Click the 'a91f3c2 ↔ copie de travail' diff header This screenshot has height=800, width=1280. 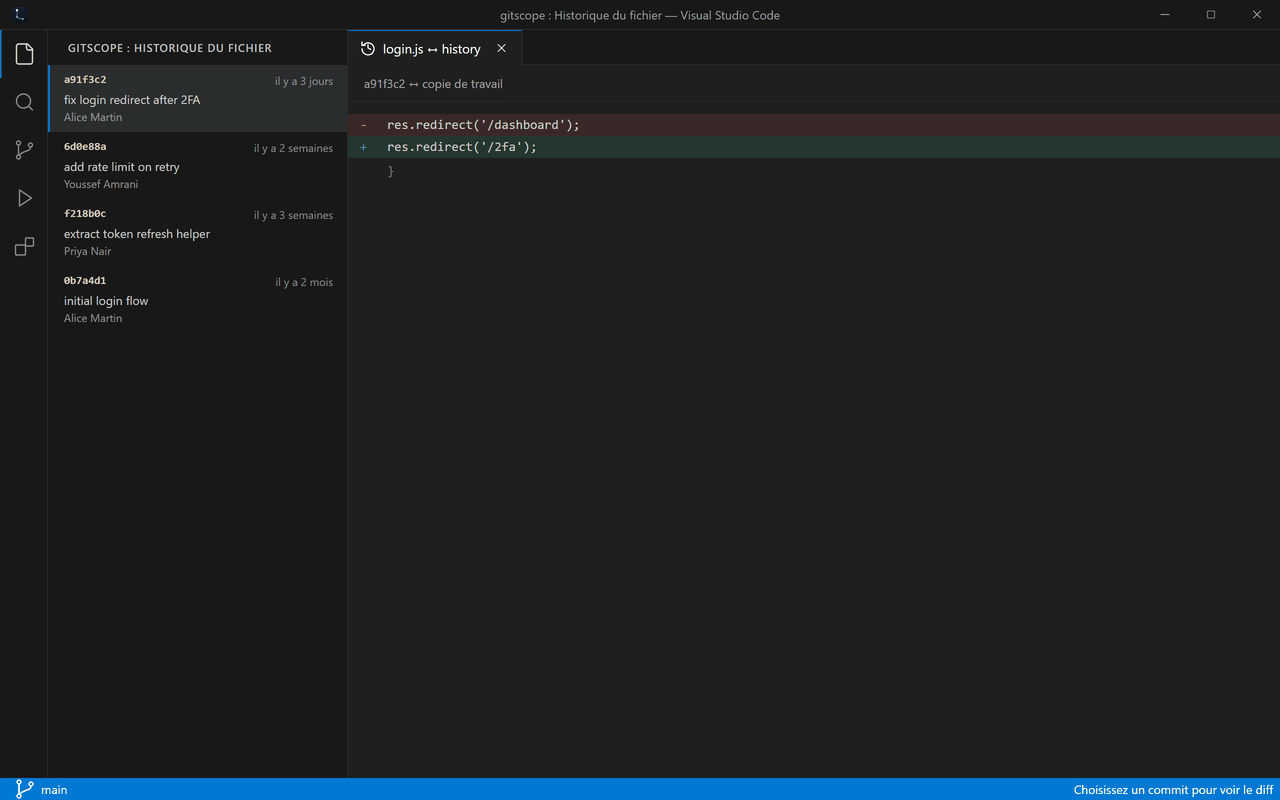pos(433,84)
